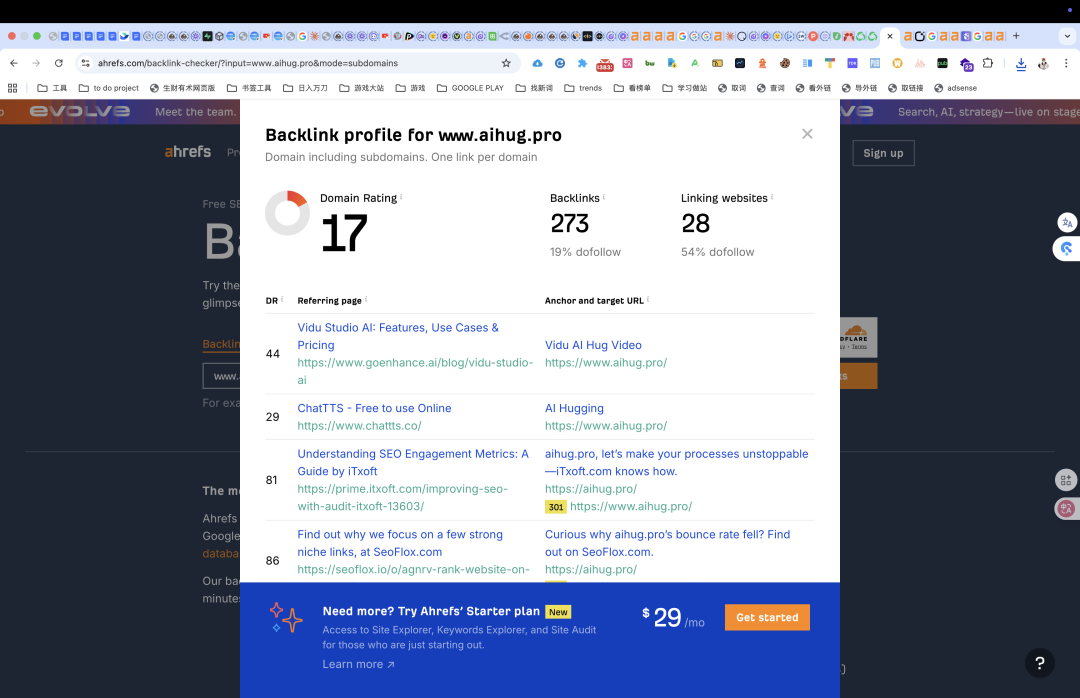Show the Domain Rating info tooltip icon
Image resolution: width=1080 pixels, height=698 pixels.
coord(402,196)
